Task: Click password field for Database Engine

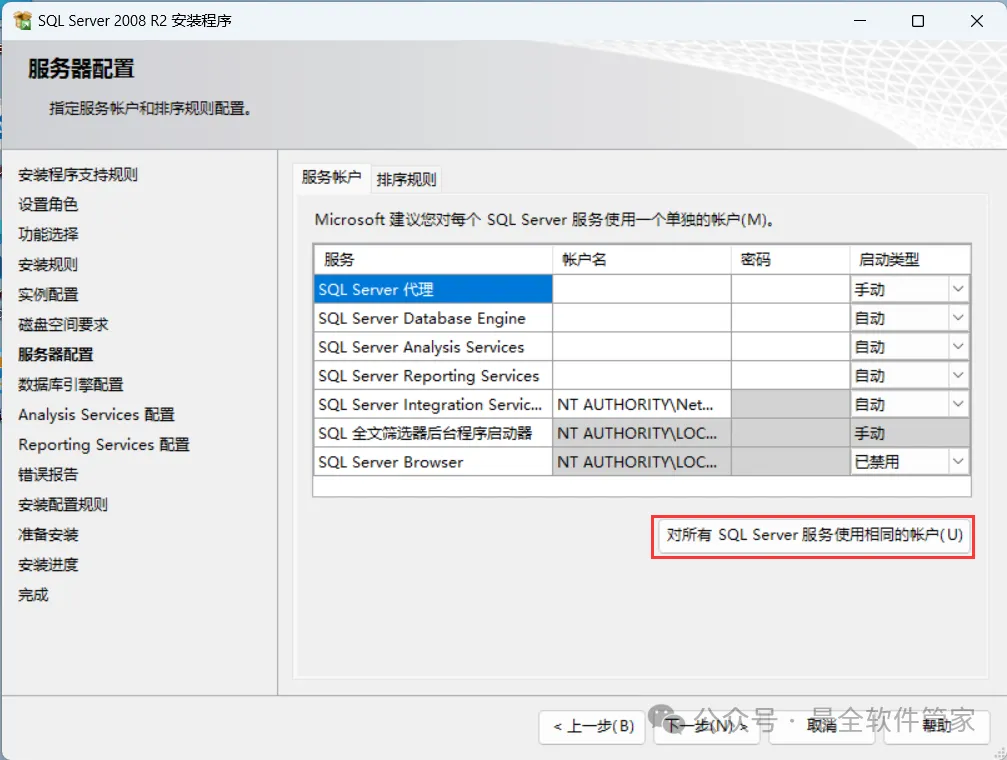Action: (x=791, y=318)
